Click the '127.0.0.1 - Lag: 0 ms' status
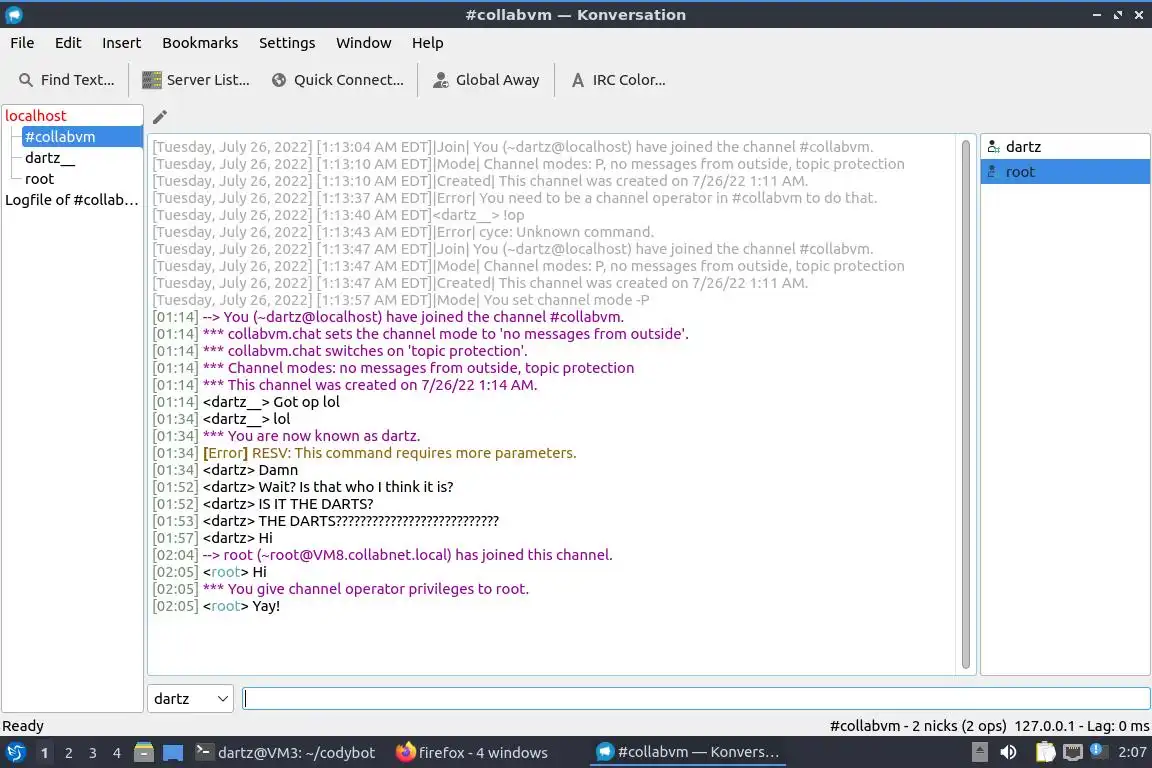 (1081, 726)
